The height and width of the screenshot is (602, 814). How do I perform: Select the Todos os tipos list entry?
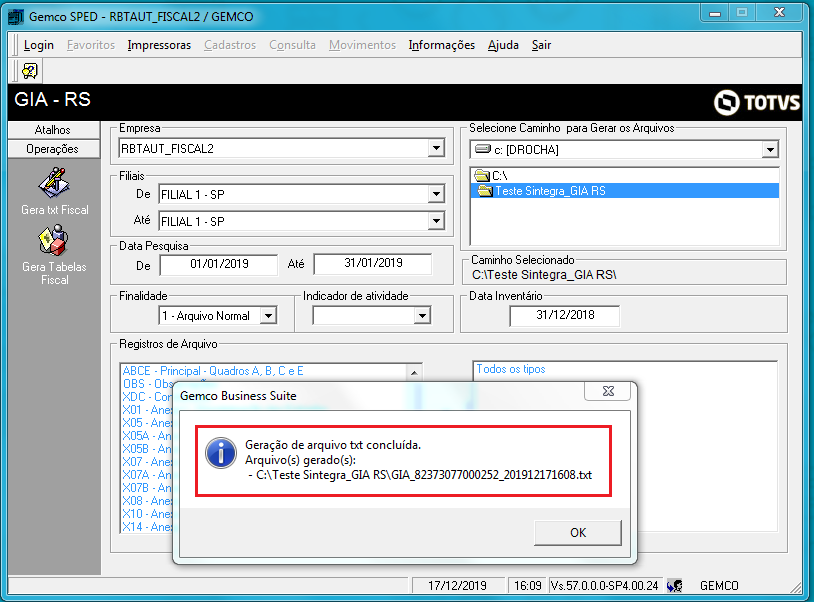[511, 369]
